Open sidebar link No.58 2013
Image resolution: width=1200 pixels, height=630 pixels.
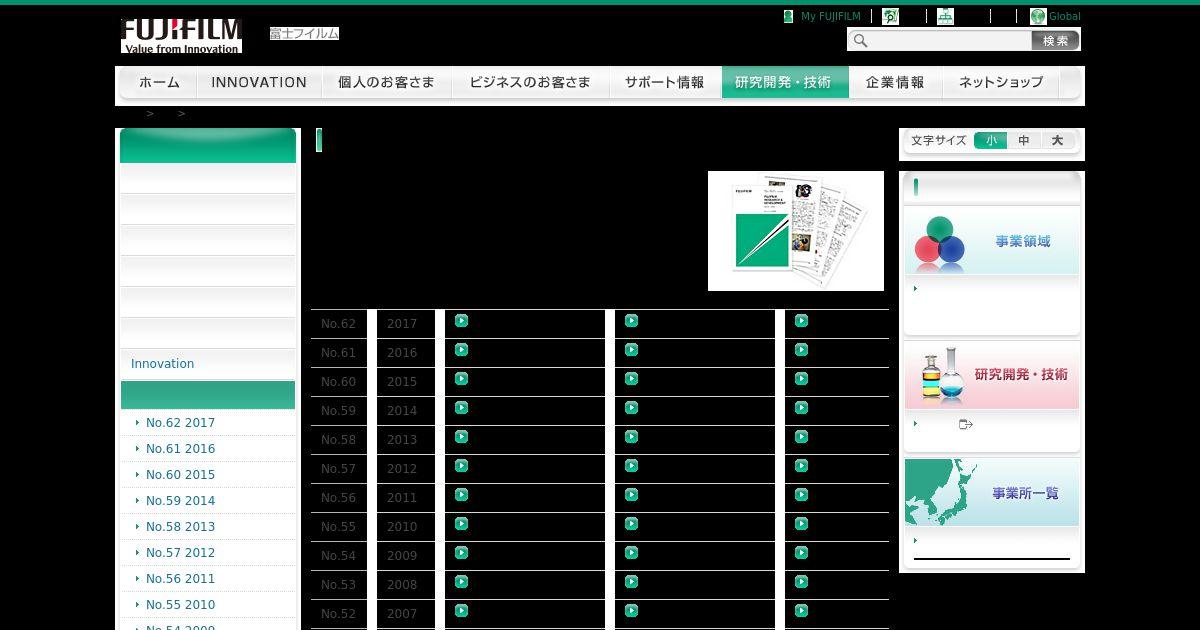coord(180,527)
